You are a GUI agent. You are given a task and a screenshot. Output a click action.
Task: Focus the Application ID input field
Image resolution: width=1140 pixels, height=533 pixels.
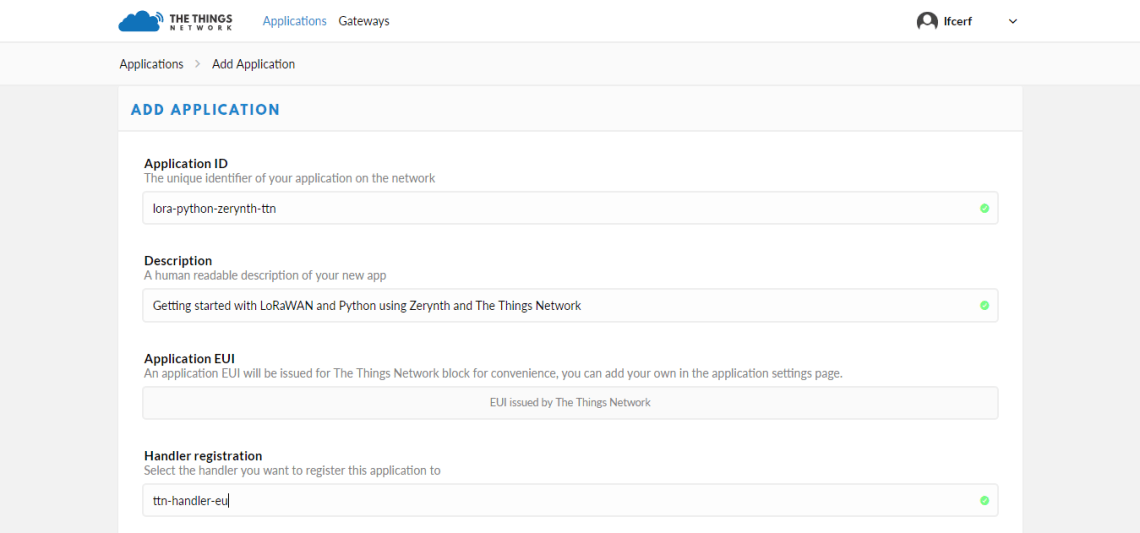coord(570,208)
